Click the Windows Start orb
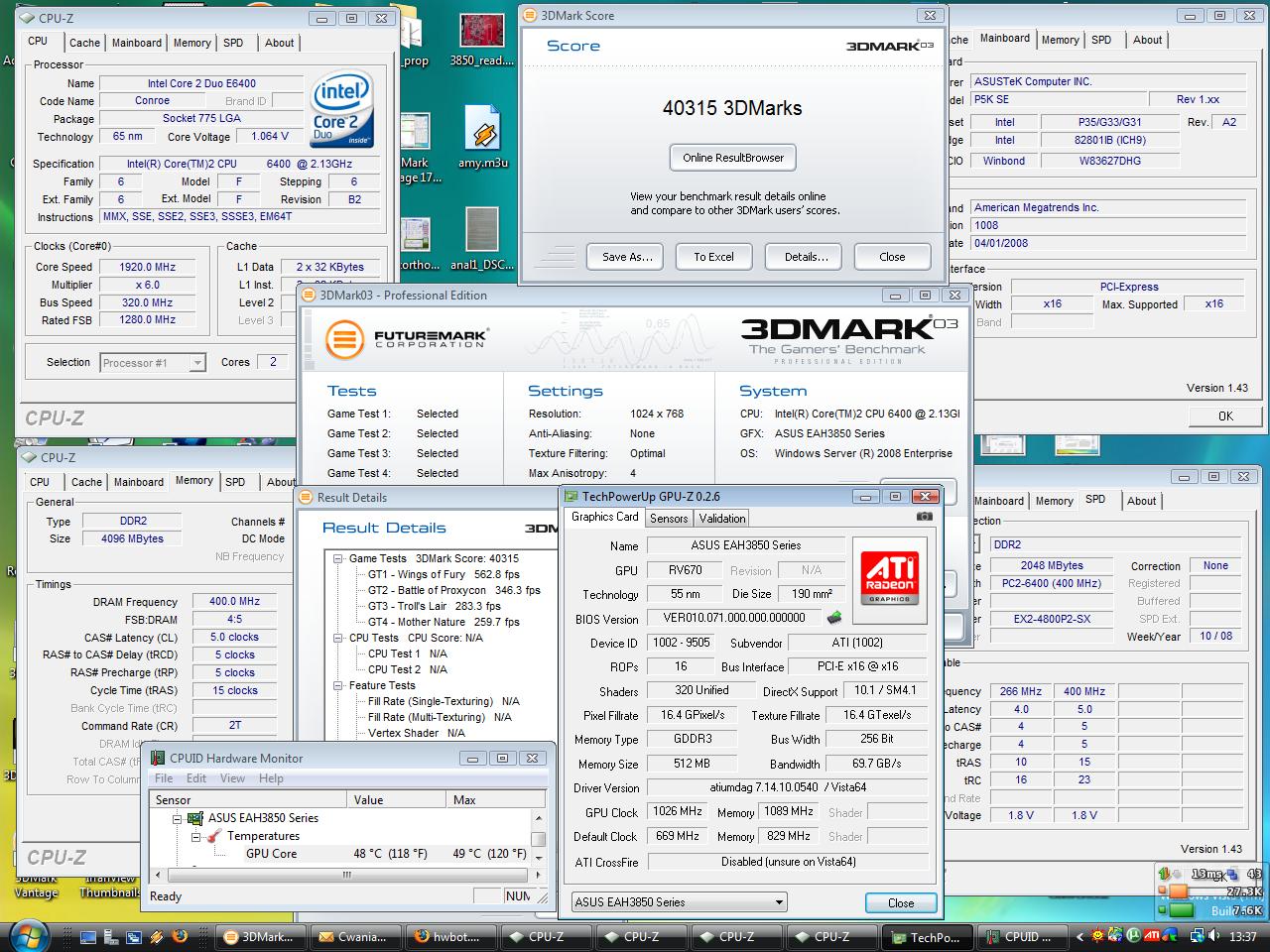This screenshot has height=952, width=1270. (27, 935)
